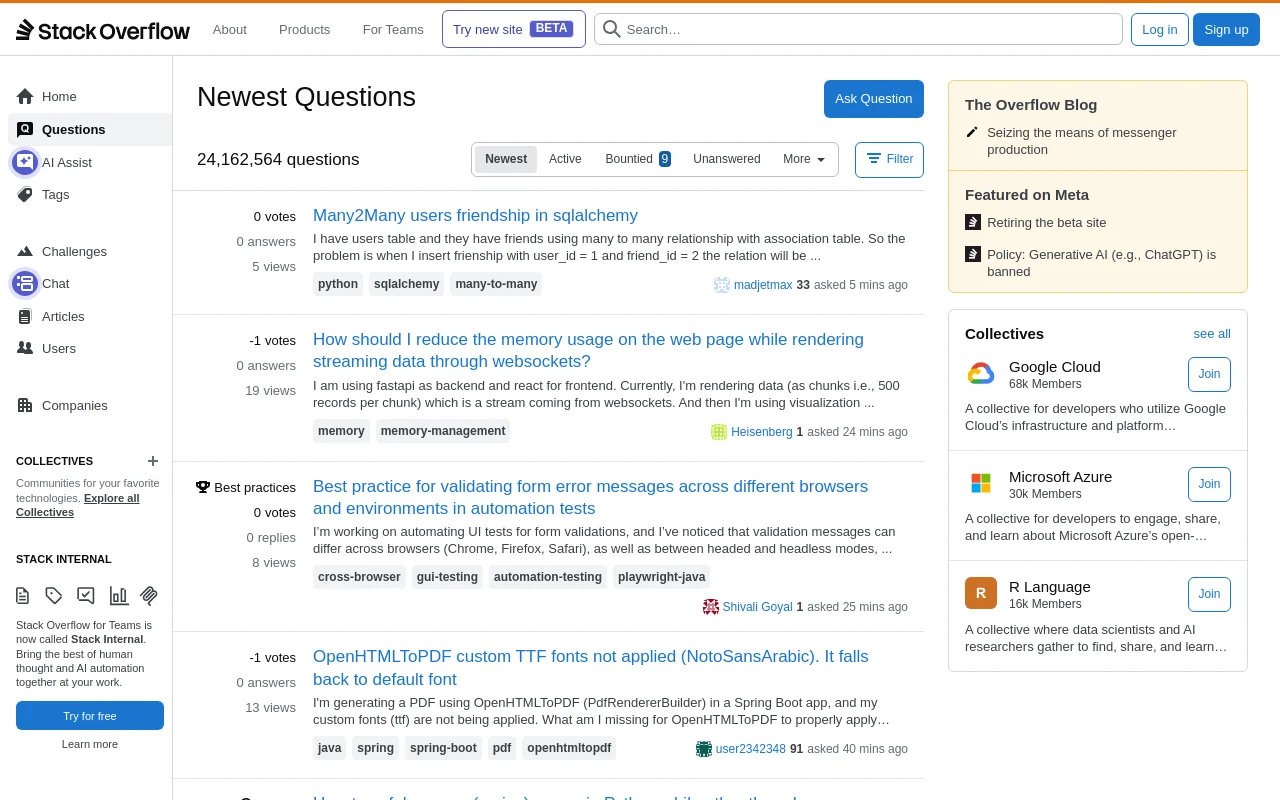1280x800 pixels.
Task: Keep the Newest sorting selected
Action: 506,159
